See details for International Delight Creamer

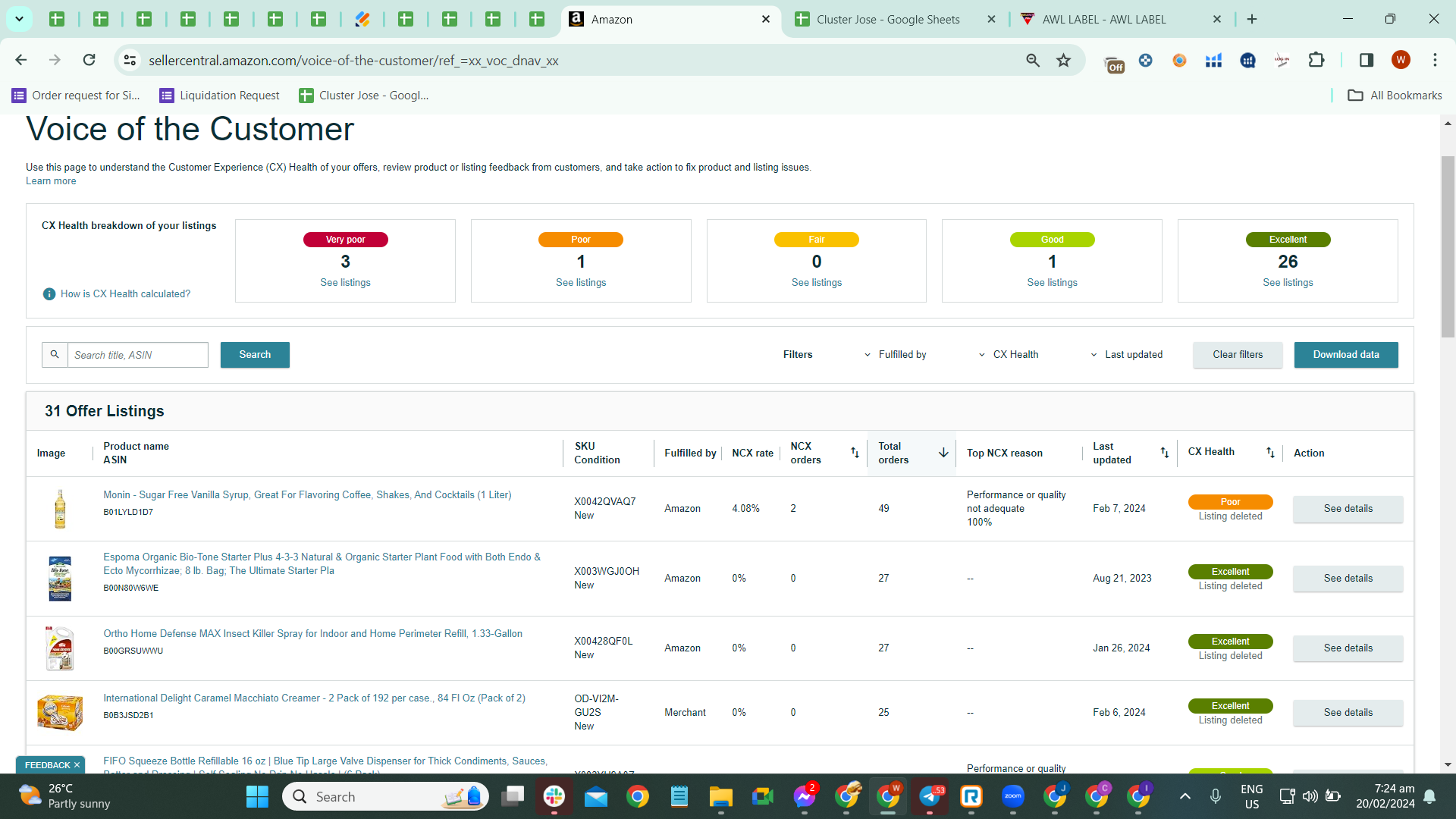[1348, 713]
